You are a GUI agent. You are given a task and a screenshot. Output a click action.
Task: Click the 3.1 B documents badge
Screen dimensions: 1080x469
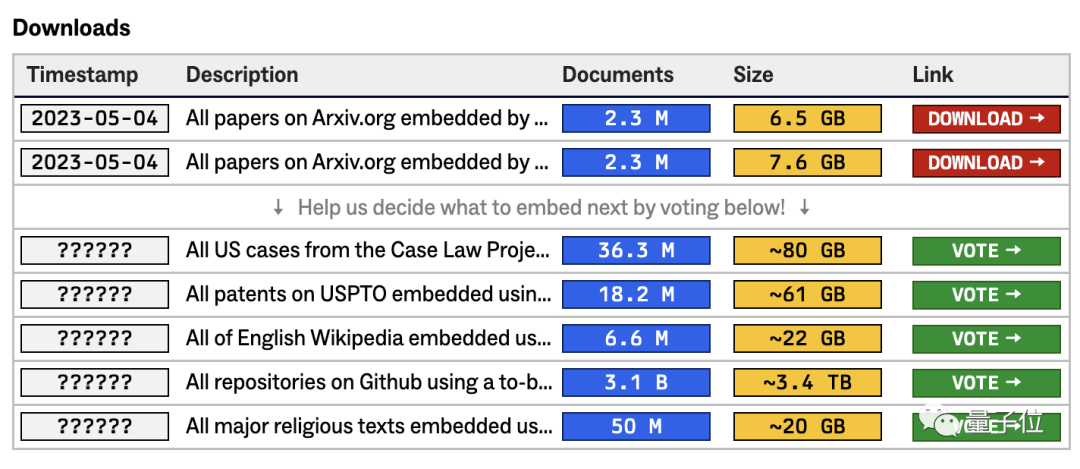point(636,383)
